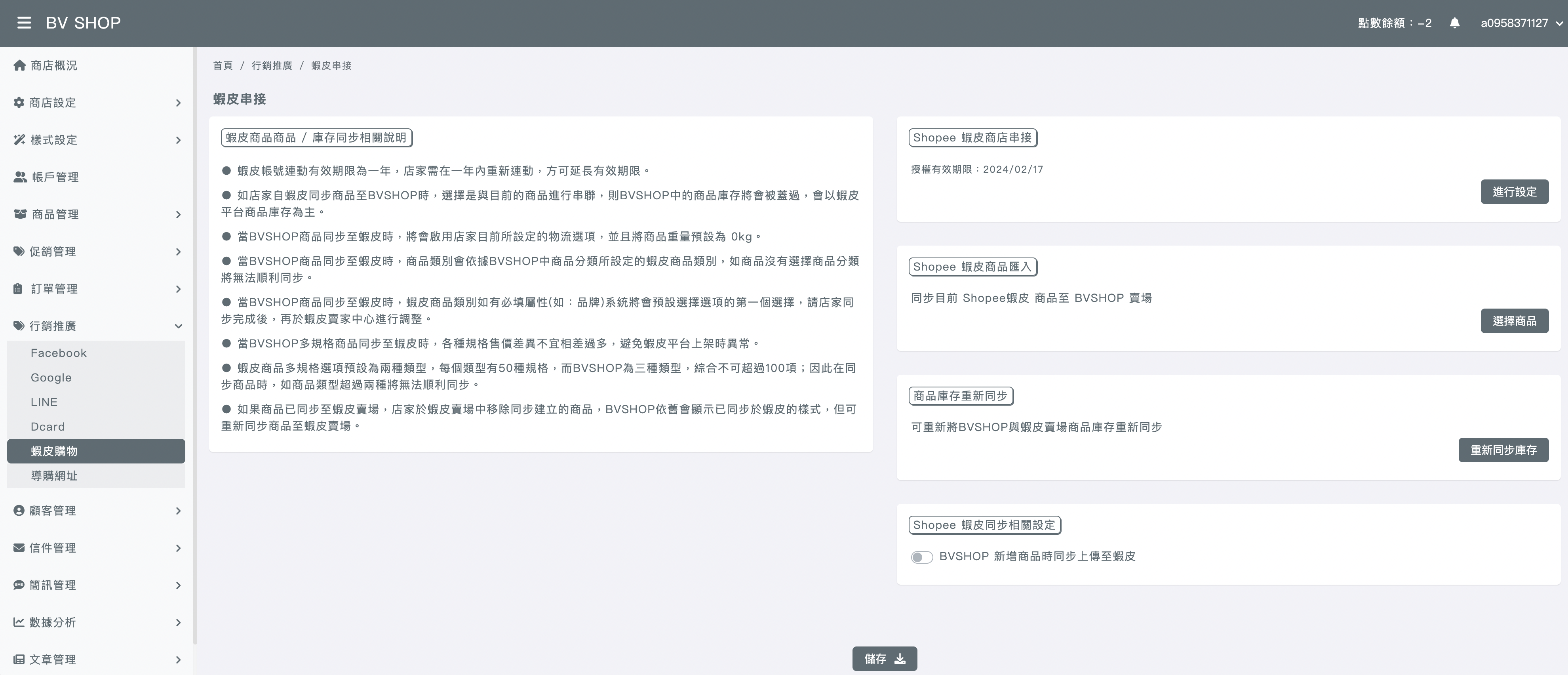Open the hamburger menu icon
The image size is (1568, 675).
[x=24, y=23]
